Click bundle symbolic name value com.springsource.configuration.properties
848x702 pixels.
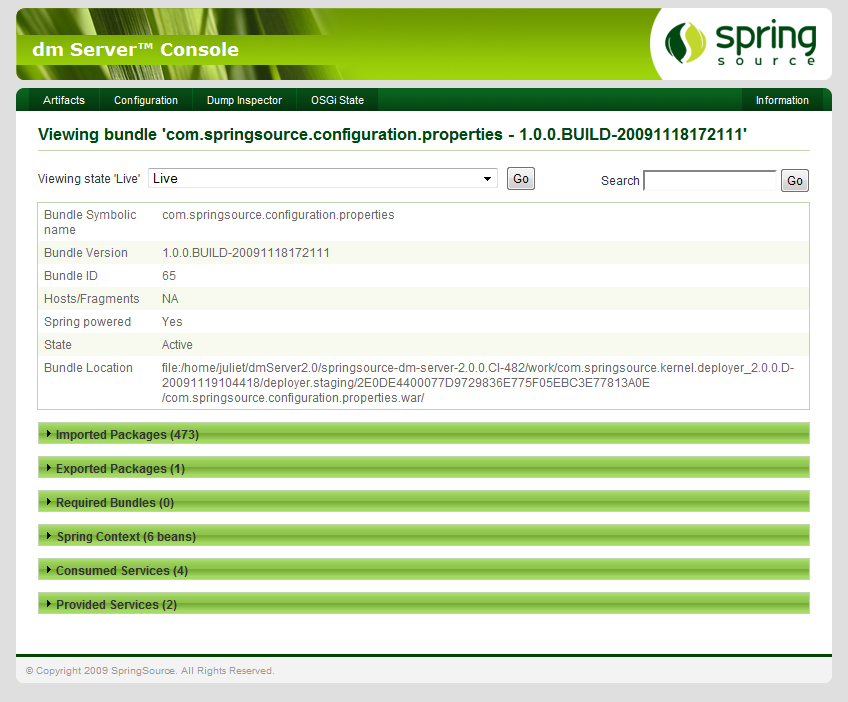(x=278, y=215)
